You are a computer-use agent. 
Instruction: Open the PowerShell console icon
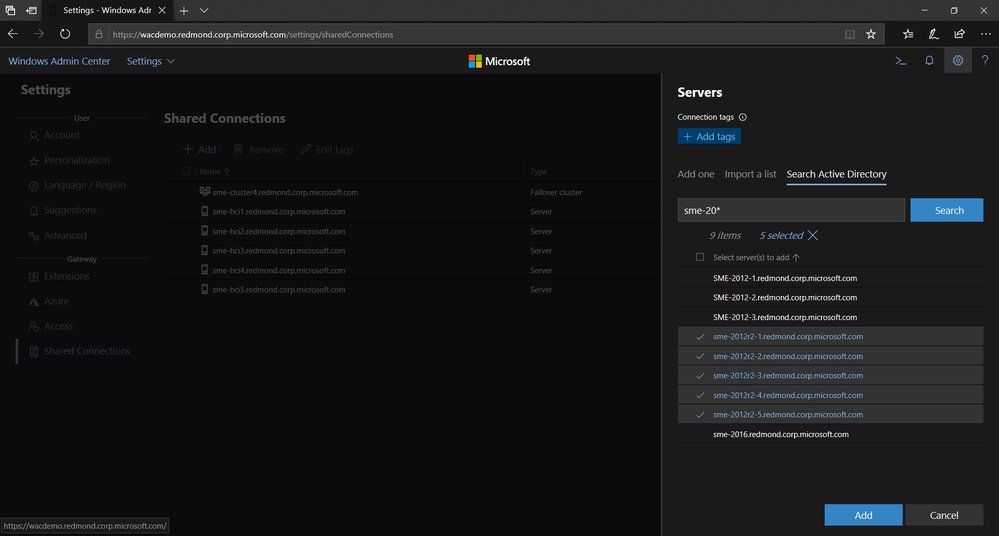coord(900,61)
